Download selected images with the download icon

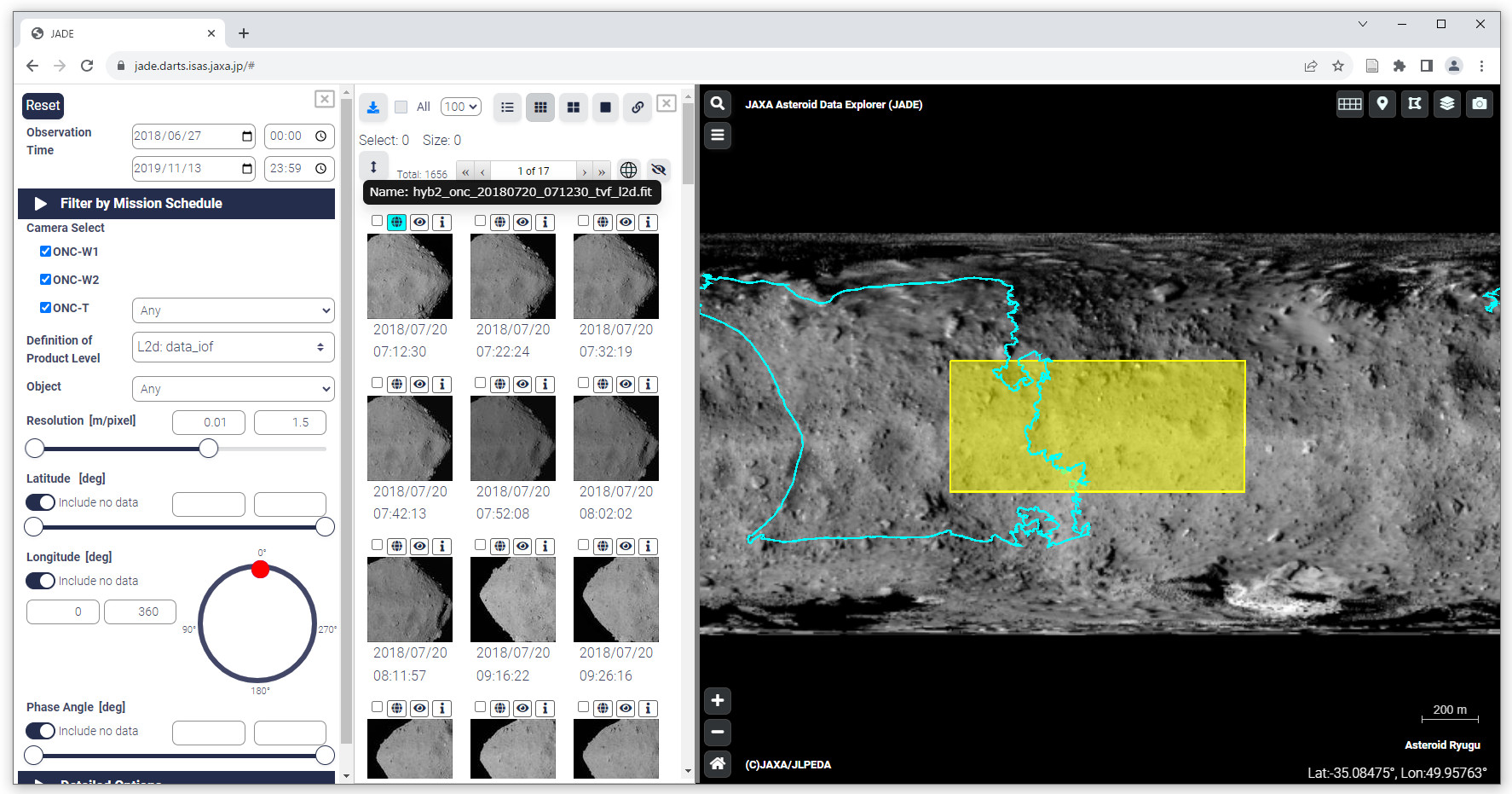tap(373, 107)
